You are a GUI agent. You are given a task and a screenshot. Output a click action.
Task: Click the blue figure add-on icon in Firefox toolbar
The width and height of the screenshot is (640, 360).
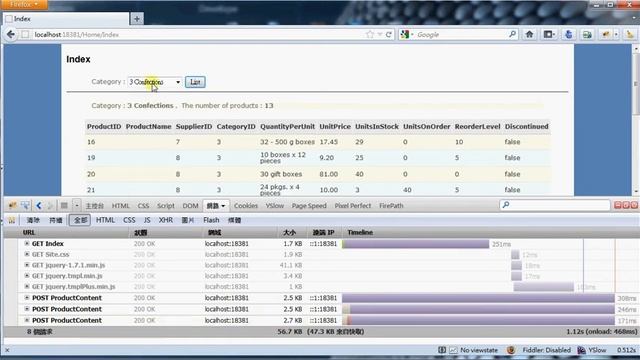click(x=568, y=35)
